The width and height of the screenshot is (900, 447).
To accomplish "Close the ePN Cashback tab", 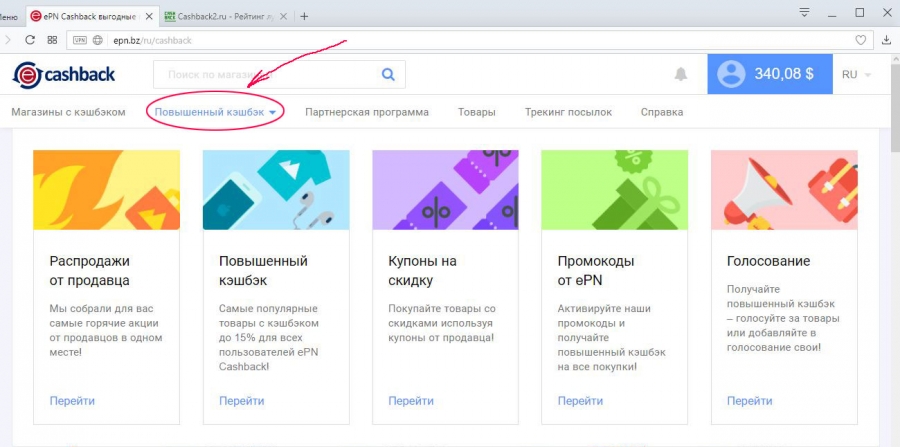I will click(x=149, y=16).
